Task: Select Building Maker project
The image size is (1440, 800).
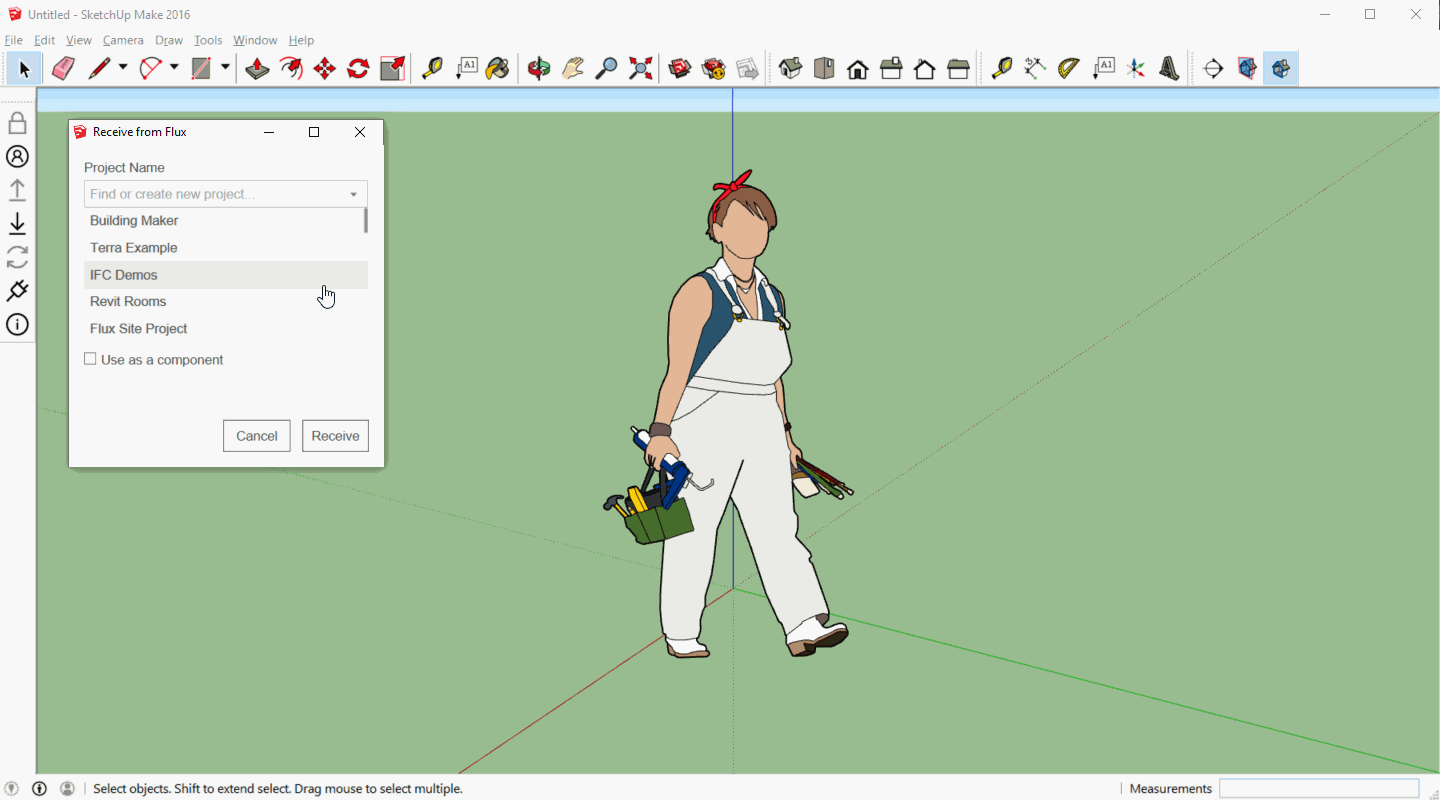Action: [226, 221]
